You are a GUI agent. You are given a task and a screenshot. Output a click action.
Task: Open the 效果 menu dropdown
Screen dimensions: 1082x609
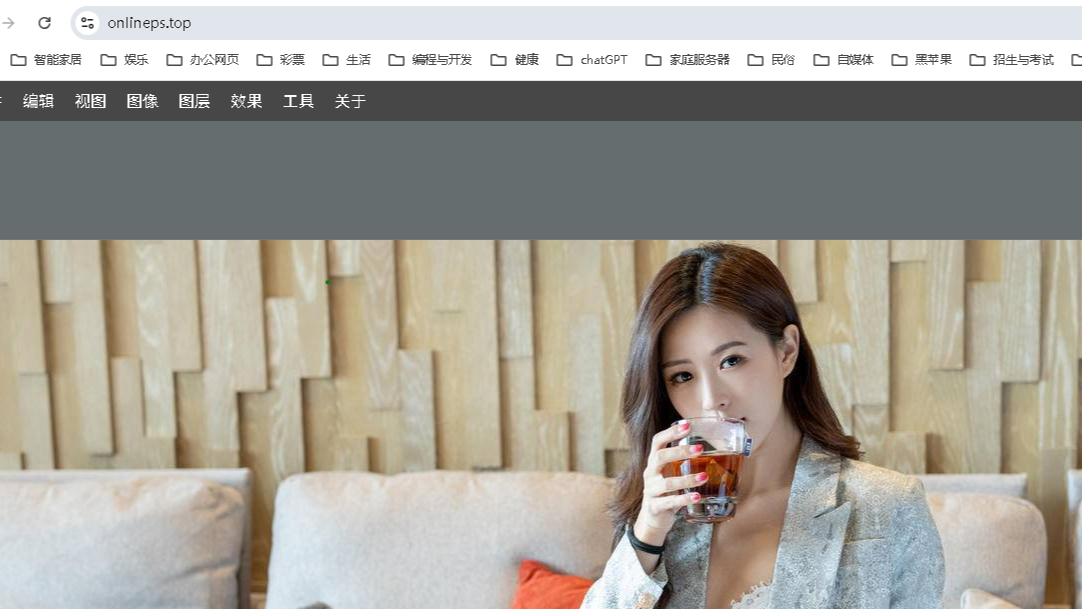click(245, 101)
